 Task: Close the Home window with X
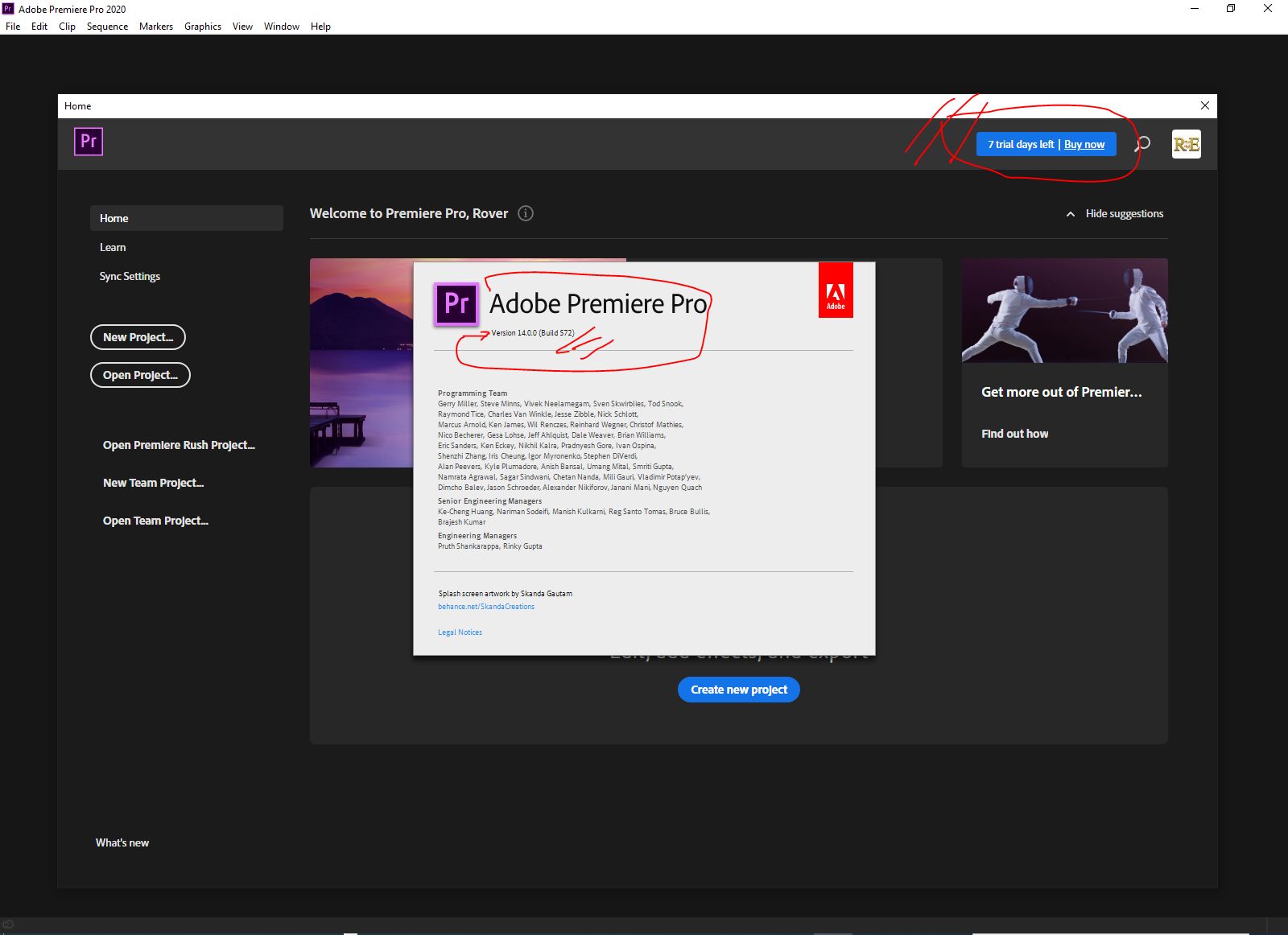1205,105
